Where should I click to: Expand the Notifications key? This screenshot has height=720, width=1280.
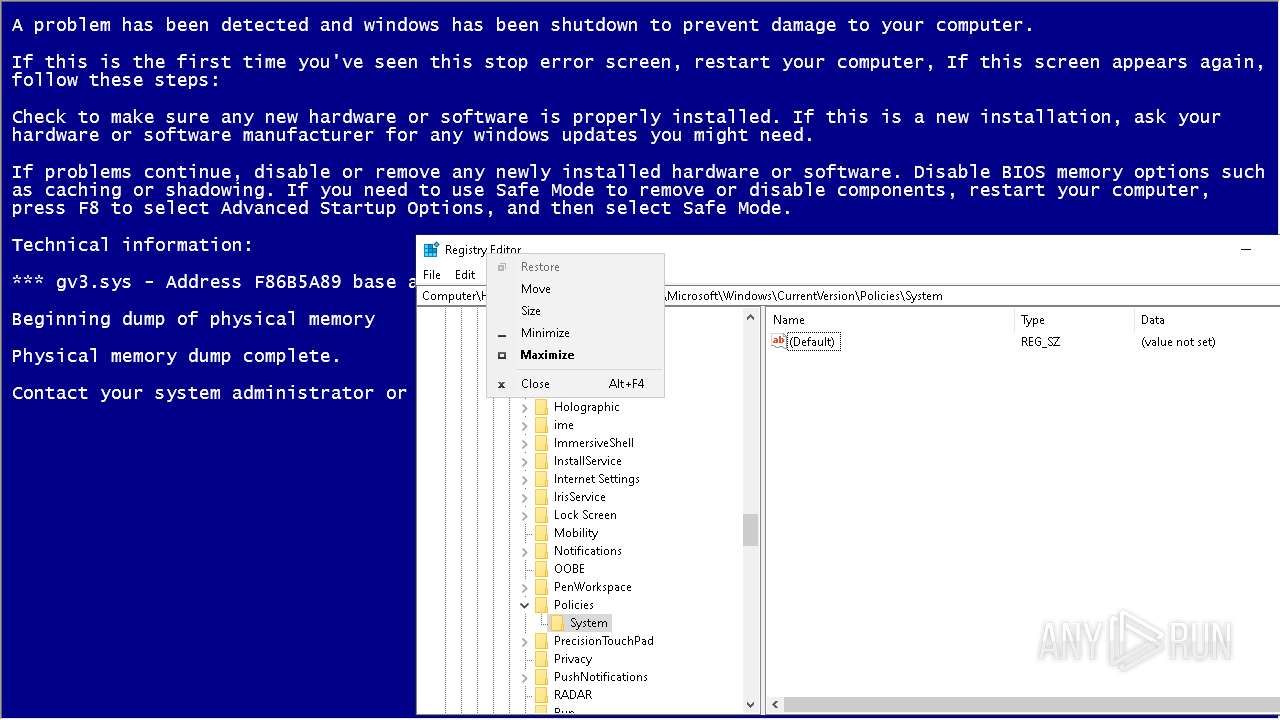coord(525,551)
